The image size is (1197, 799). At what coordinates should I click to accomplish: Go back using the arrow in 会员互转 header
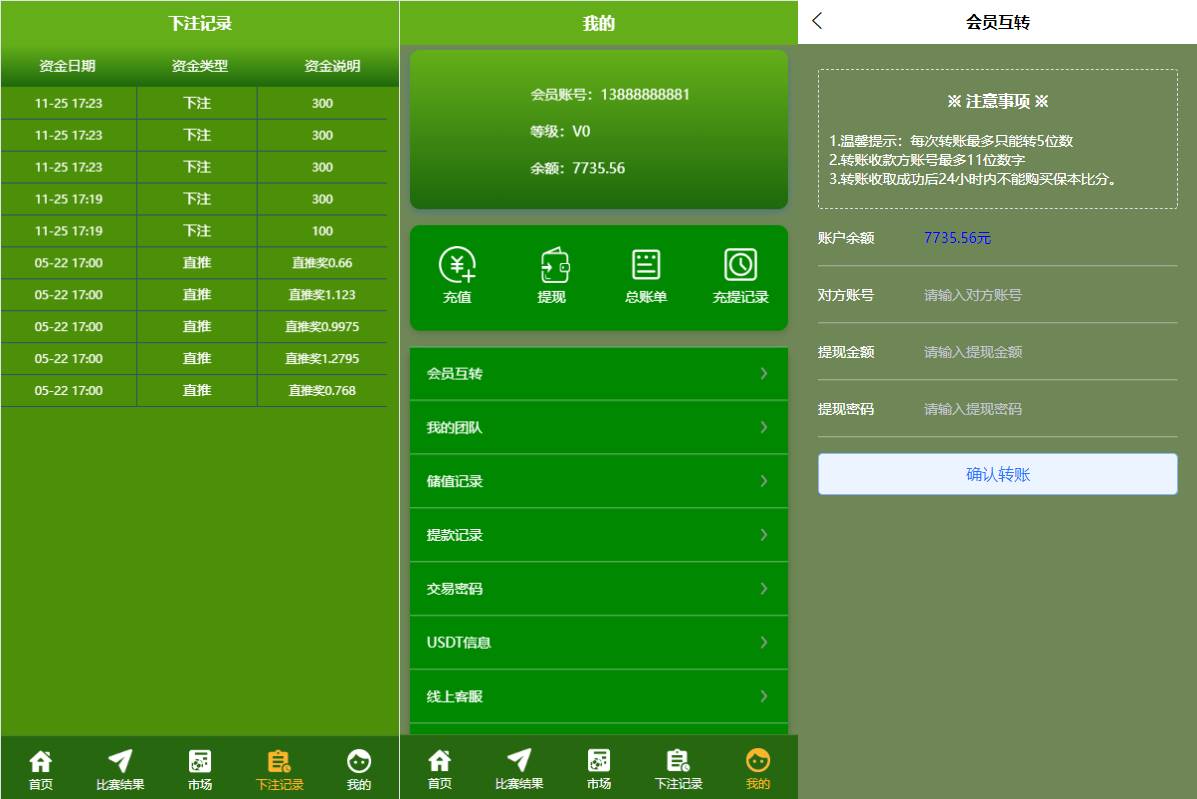pyautogui.click(x=818, y=21)
